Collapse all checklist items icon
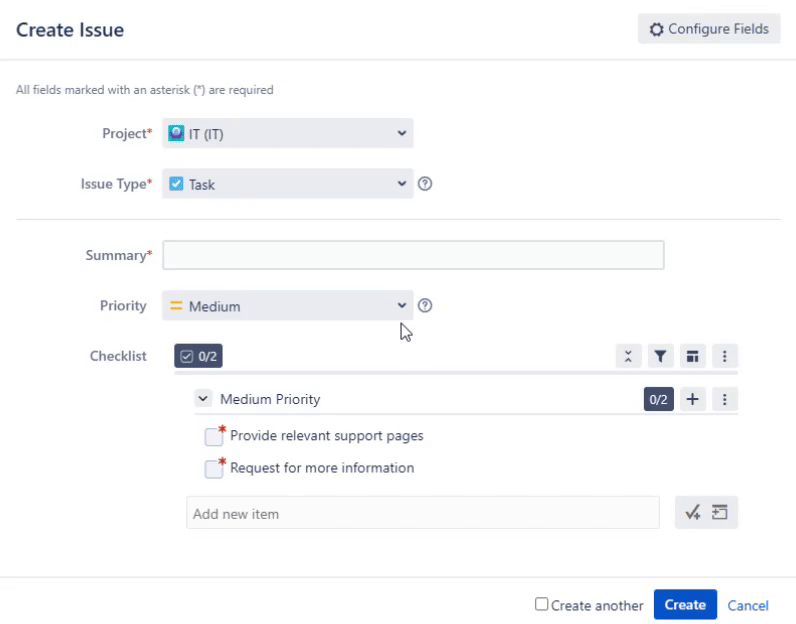 point(628,356)
